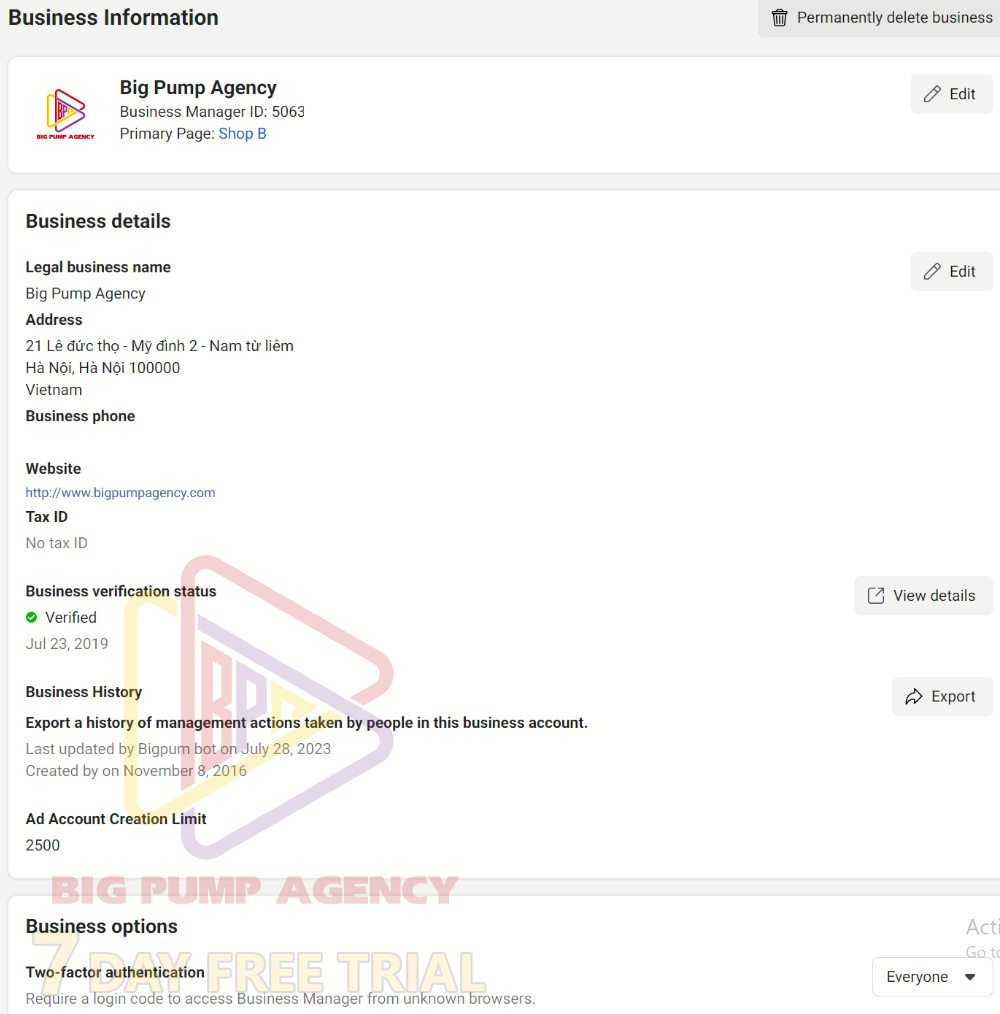Image resolution: width=1000 pixels, height=1014 pixels.
Task: Click the 'Business phone' label
Action: (80, 416)
